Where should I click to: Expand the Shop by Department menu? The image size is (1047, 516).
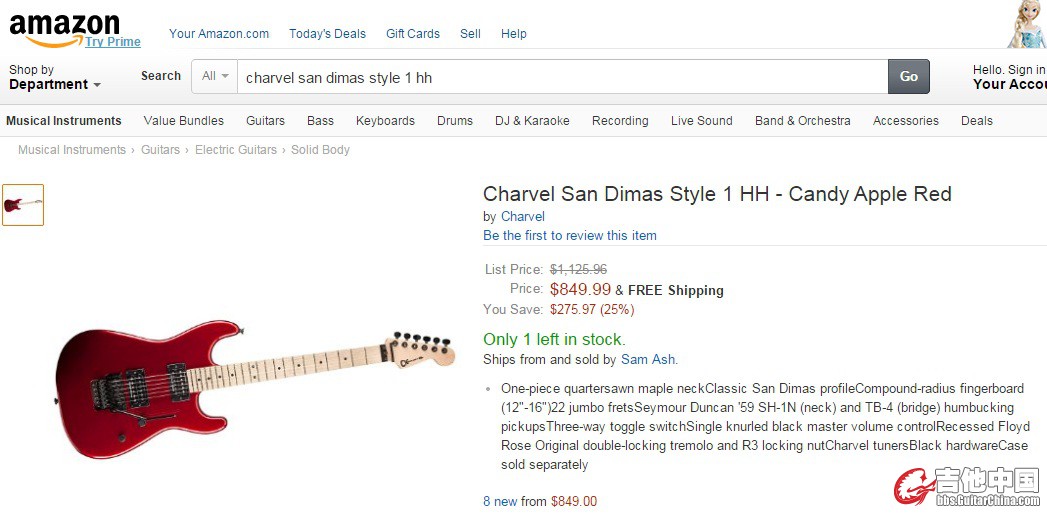54,77
